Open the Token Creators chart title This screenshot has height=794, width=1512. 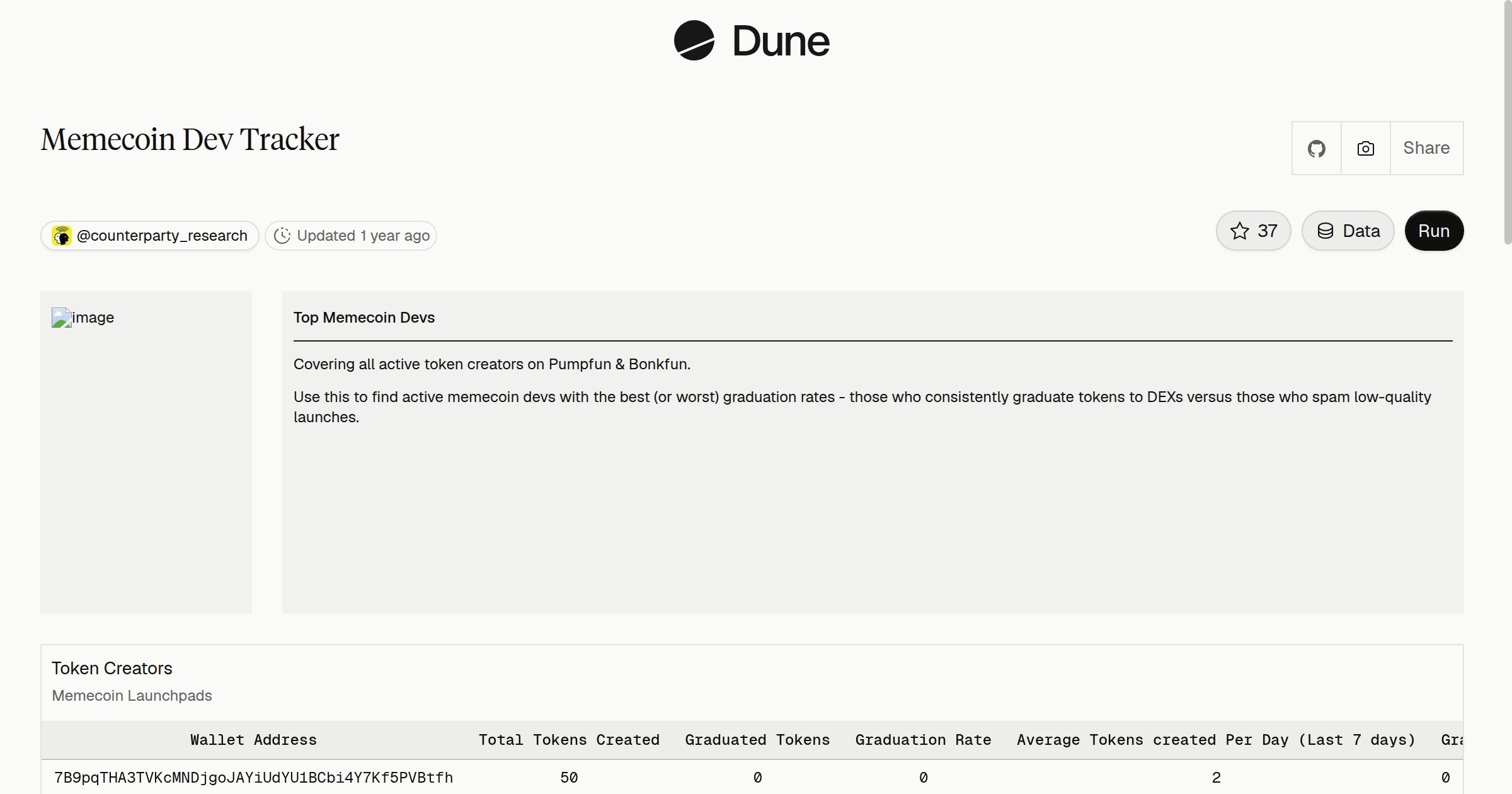click(112, 668)
